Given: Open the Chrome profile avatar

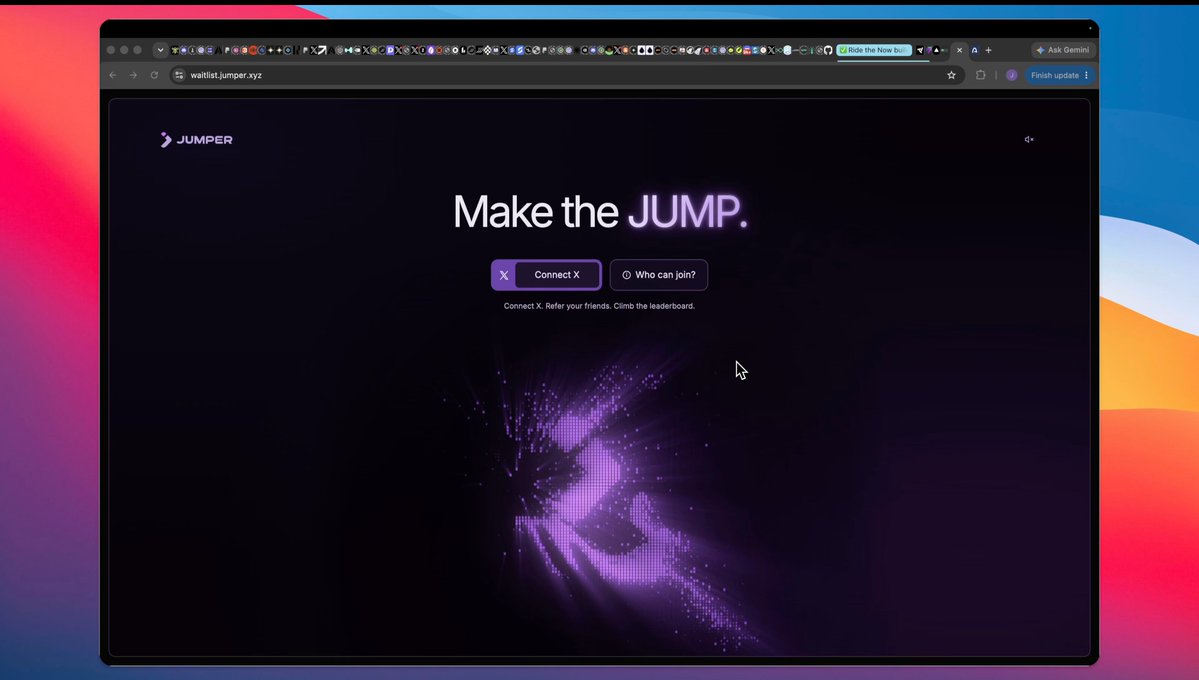Looking at the screenshot, I should [1012, 75].
